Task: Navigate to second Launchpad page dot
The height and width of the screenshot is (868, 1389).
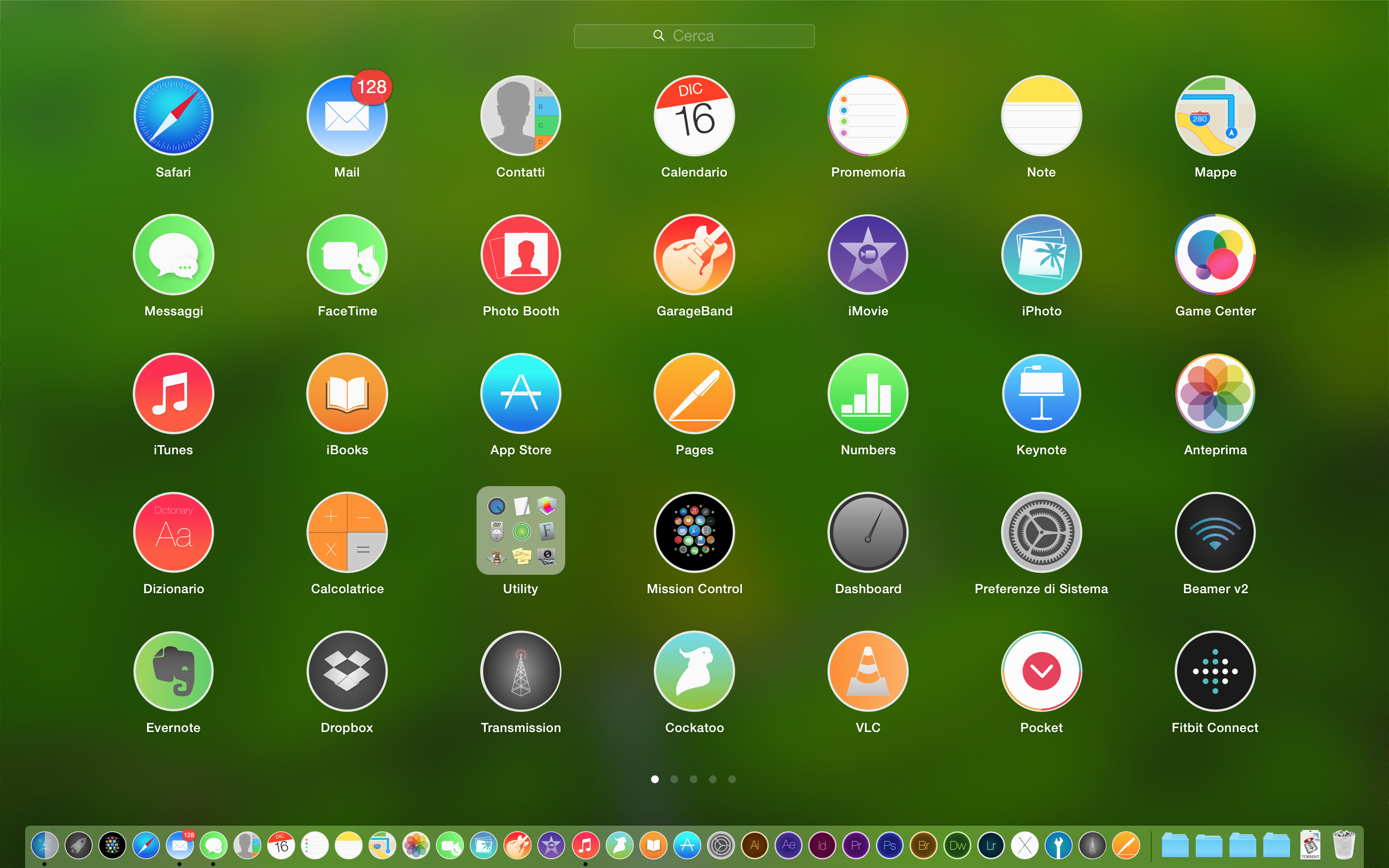Action: (x=675, y=779)
